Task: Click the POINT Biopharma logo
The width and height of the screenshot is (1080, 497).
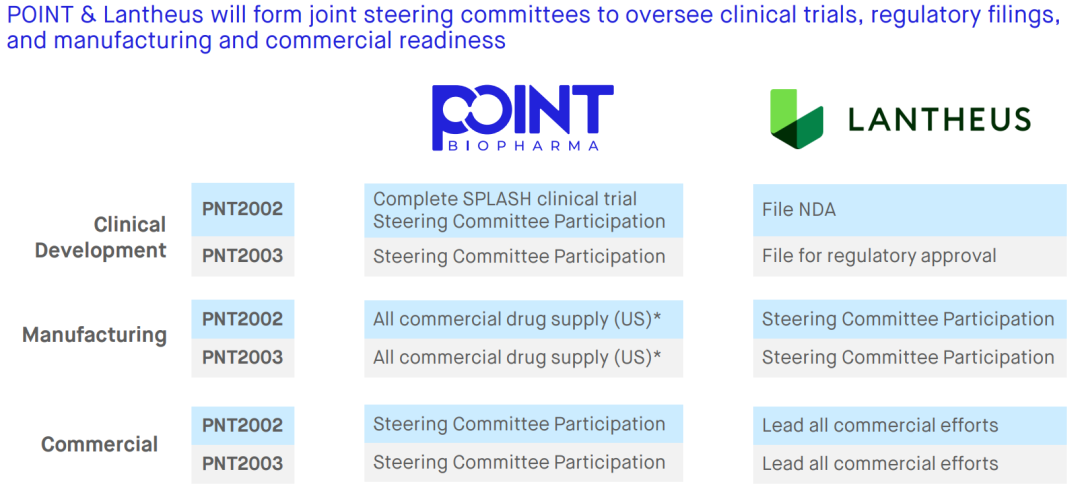Action: click(521, 117)
